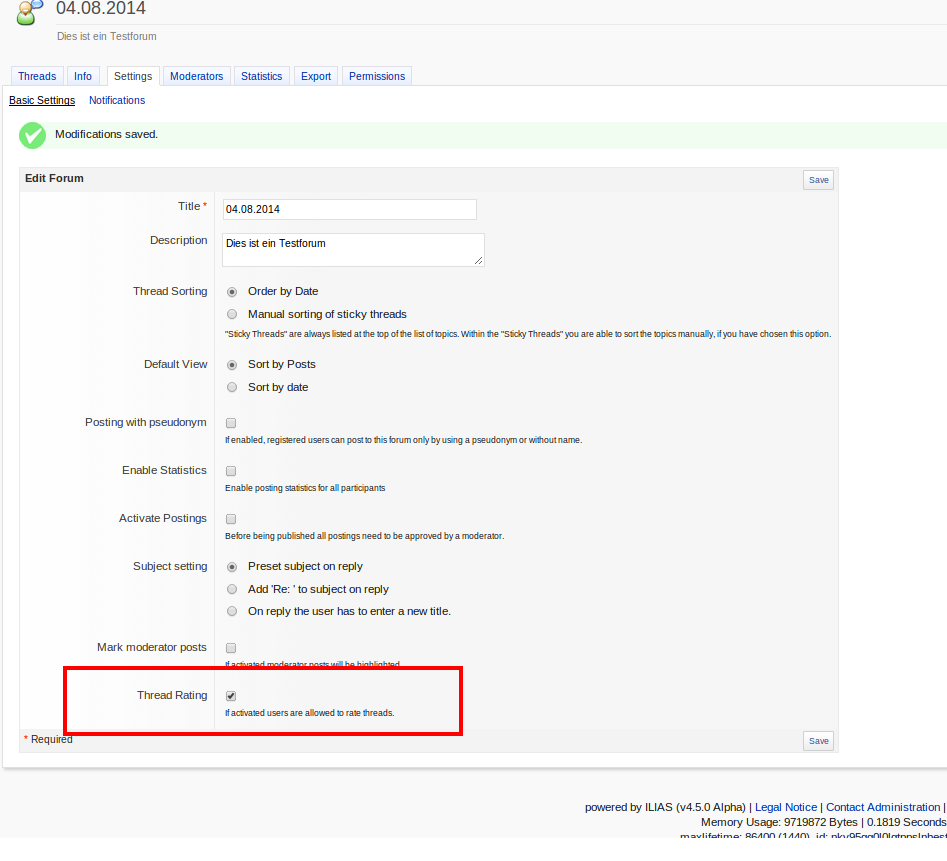Viewport: 947px width, 861px height.
Task: Click the bottom Save button
Action: (818, 741)
